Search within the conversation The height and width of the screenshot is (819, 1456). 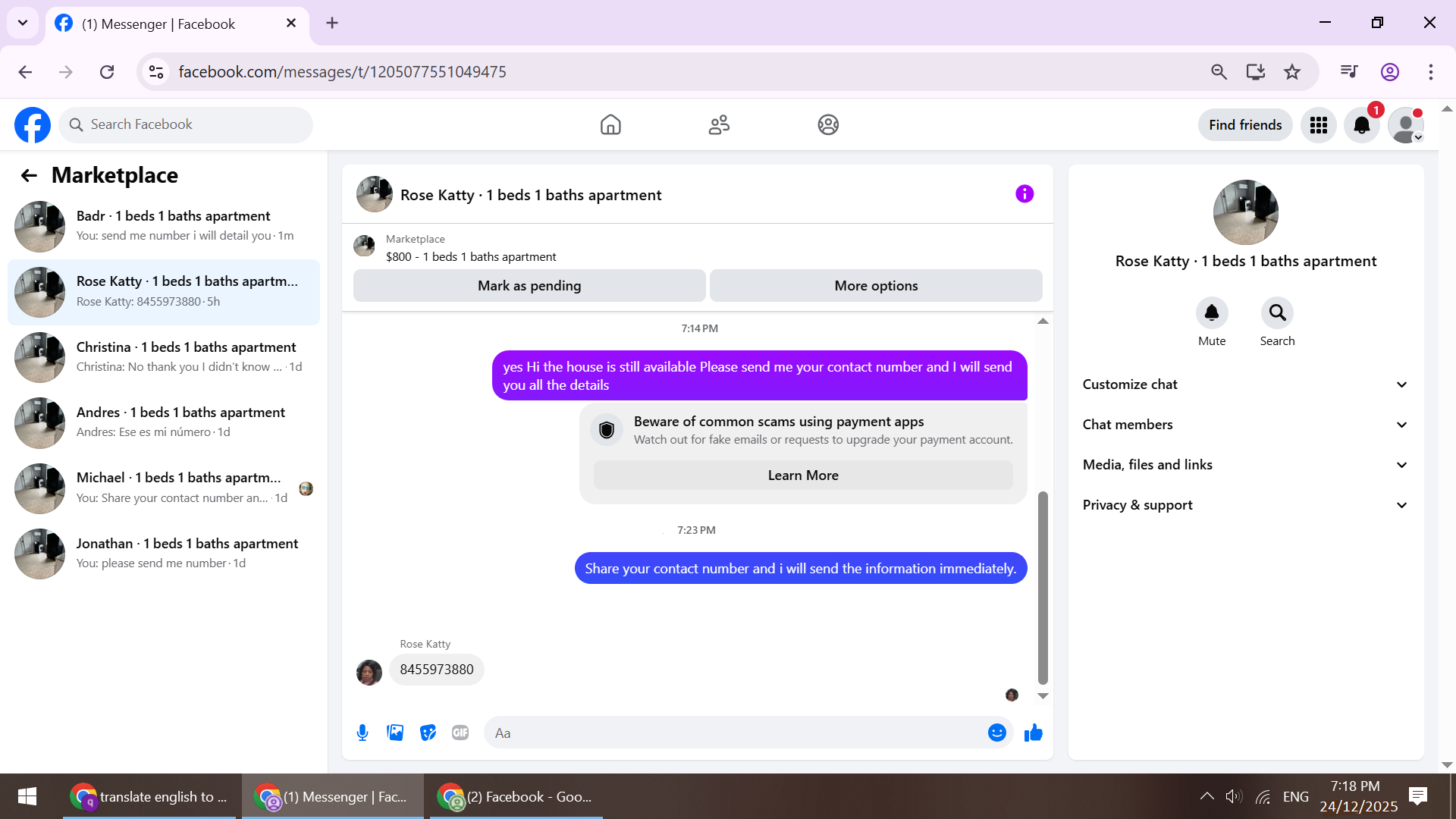[1277, 313]
